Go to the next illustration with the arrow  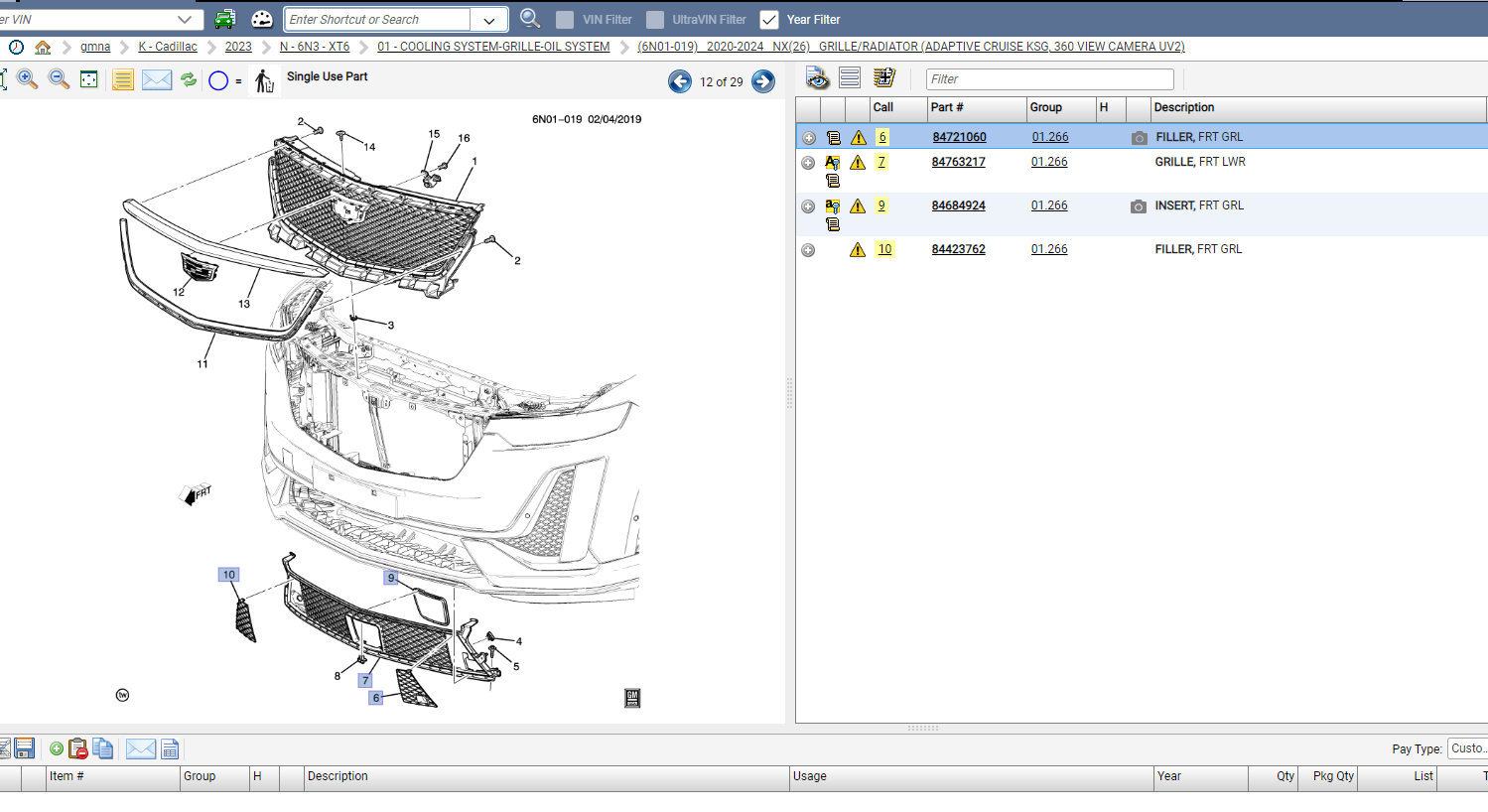[x=763, y=81]
